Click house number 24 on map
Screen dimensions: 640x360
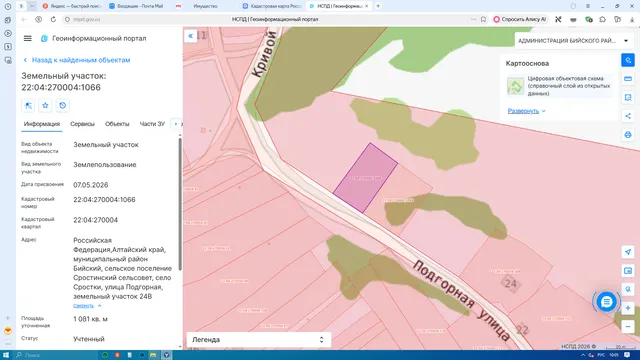[510, 284]
